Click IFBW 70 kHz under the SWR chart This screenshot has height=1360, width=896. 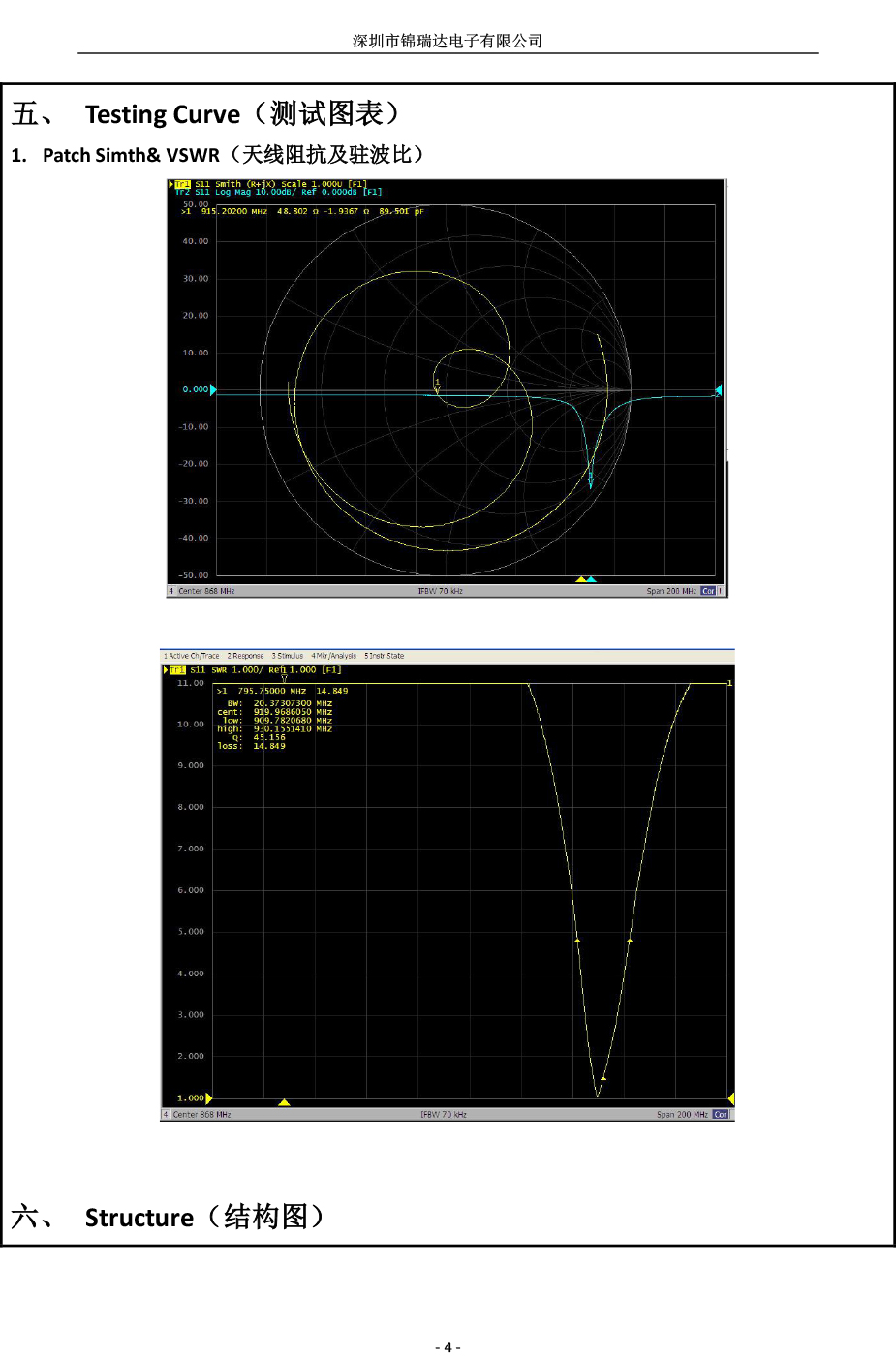point(444,1115)
